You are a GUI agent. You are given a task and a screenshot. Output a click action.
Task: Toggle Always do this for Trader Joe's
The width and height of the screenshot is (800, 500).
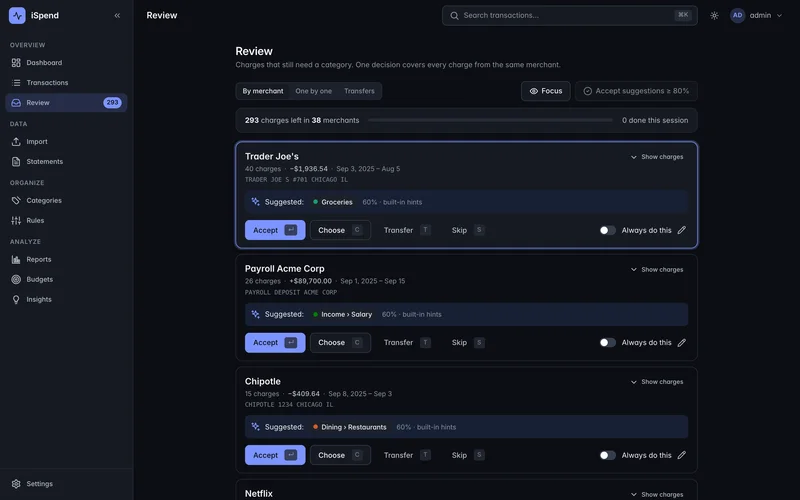(607, 231)
